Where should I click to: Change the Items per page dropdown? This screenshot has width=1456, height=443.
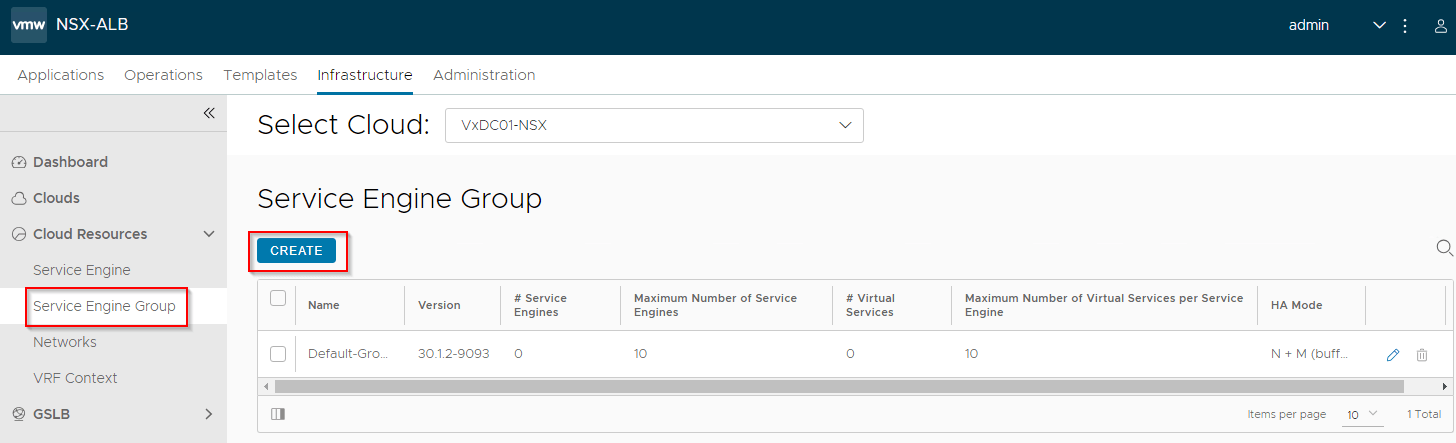click(x=1361, y=414)
